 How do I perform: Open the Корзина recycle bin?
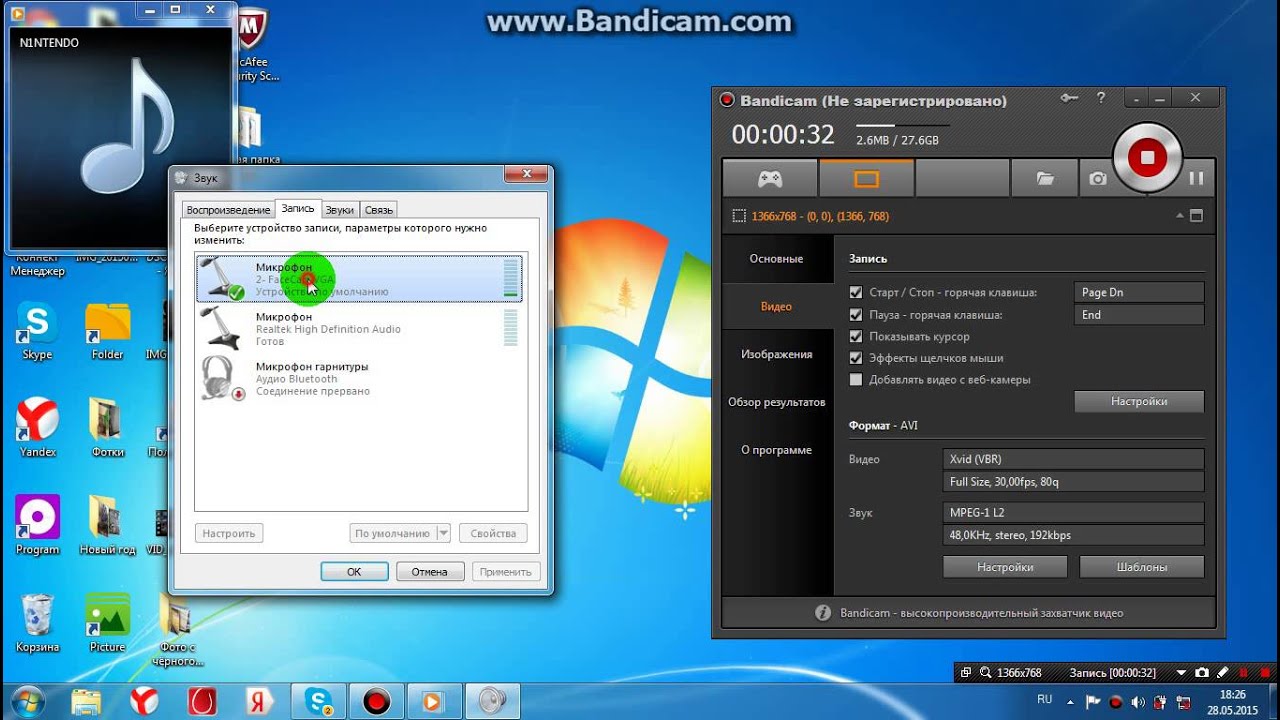[37, 622]
